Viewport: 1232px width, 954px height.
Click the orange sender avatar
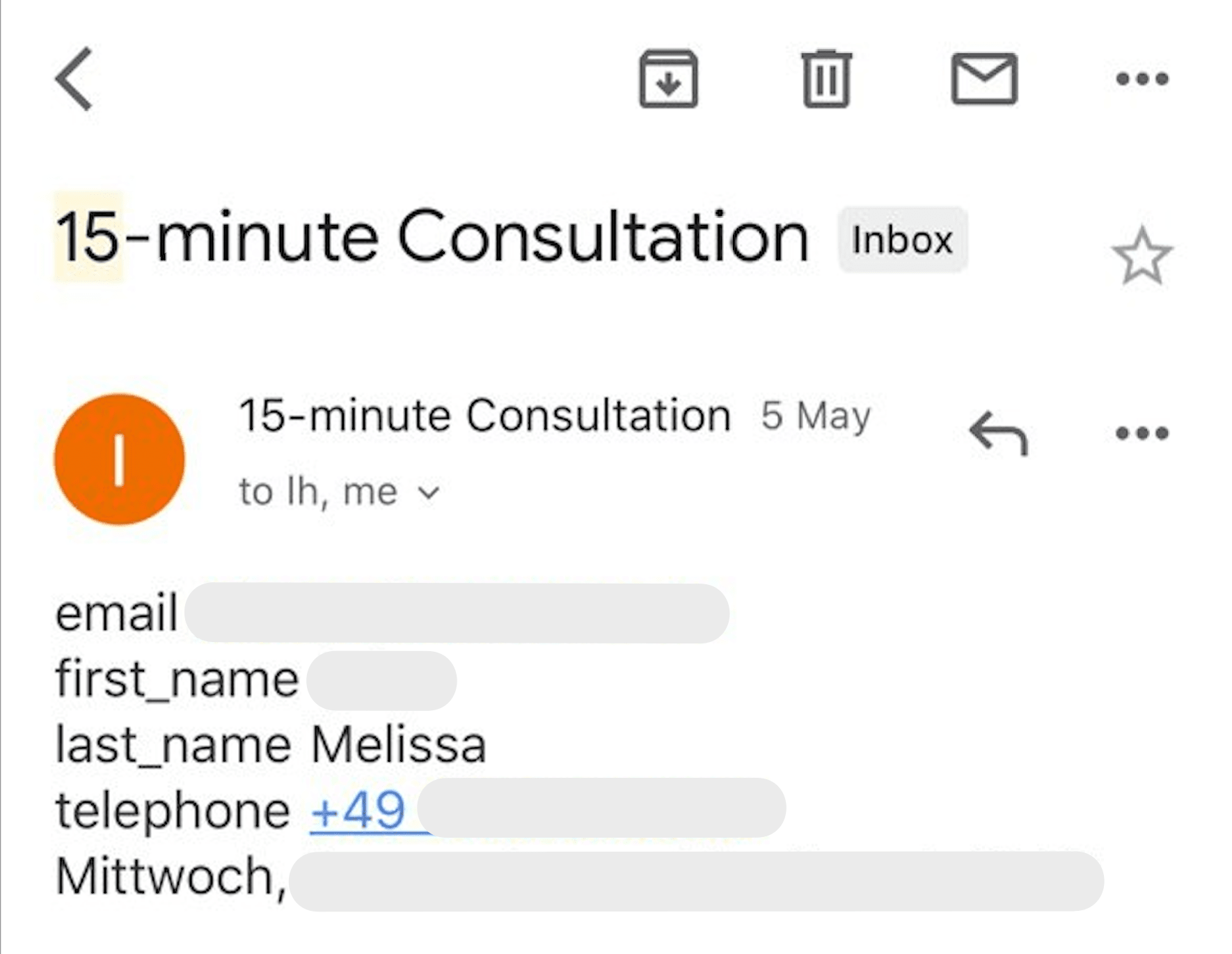click(x=120, y=459)
